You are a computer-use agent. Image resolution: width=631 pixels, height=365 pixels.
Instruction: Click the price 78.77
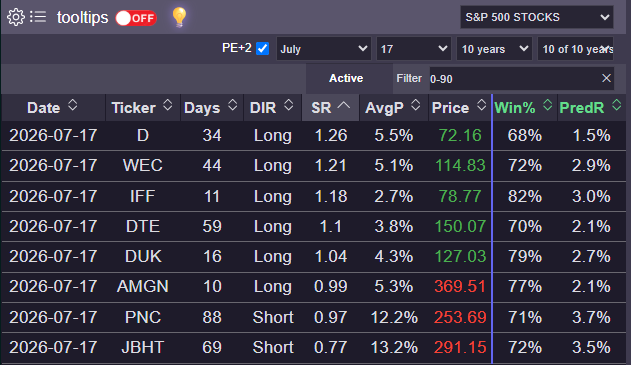pyautogui.click(x=460, y=196)
